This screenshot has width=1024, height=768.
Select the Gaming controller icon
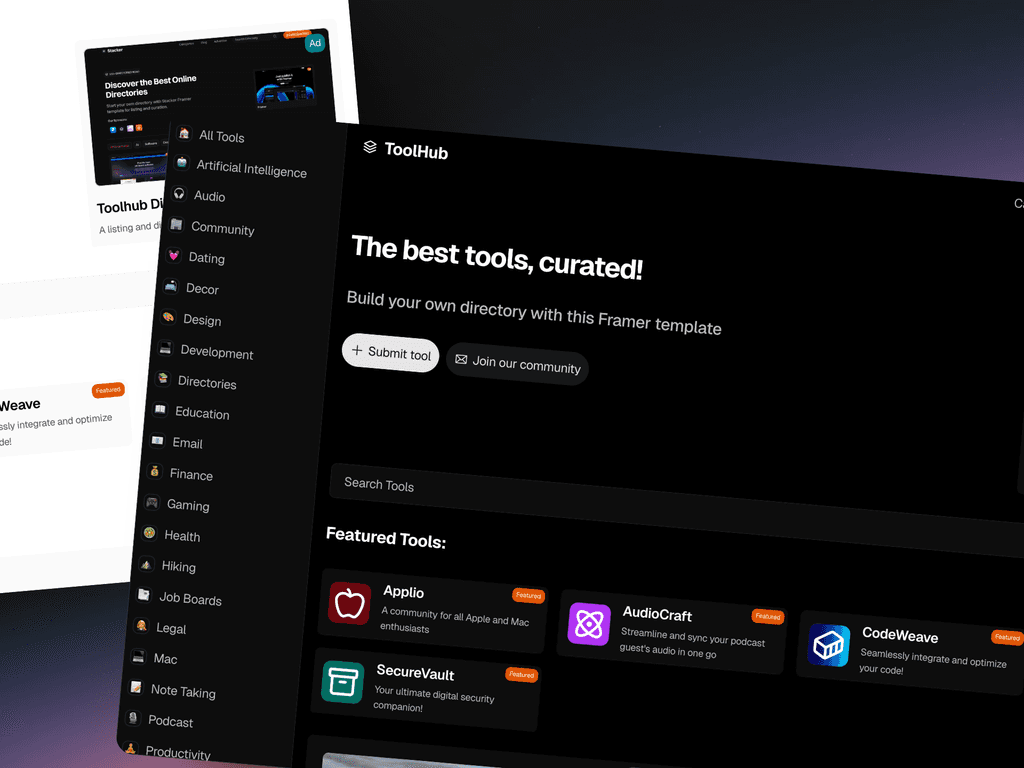pos(153,504)
